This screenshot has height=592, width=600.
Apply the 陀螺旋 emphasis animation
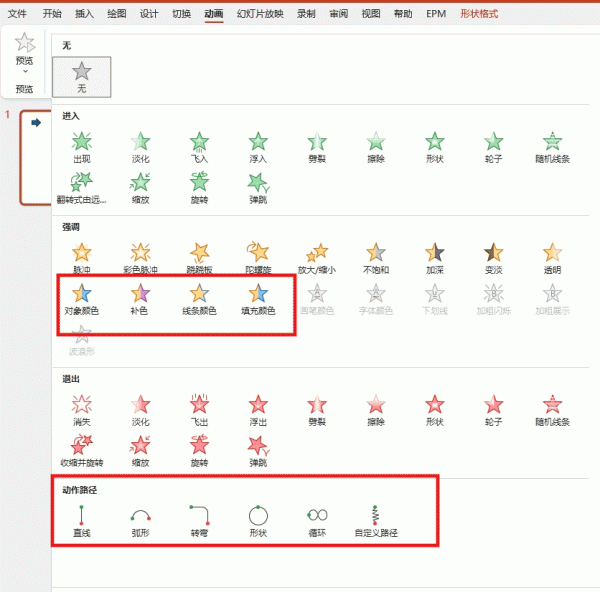point(258,258)
